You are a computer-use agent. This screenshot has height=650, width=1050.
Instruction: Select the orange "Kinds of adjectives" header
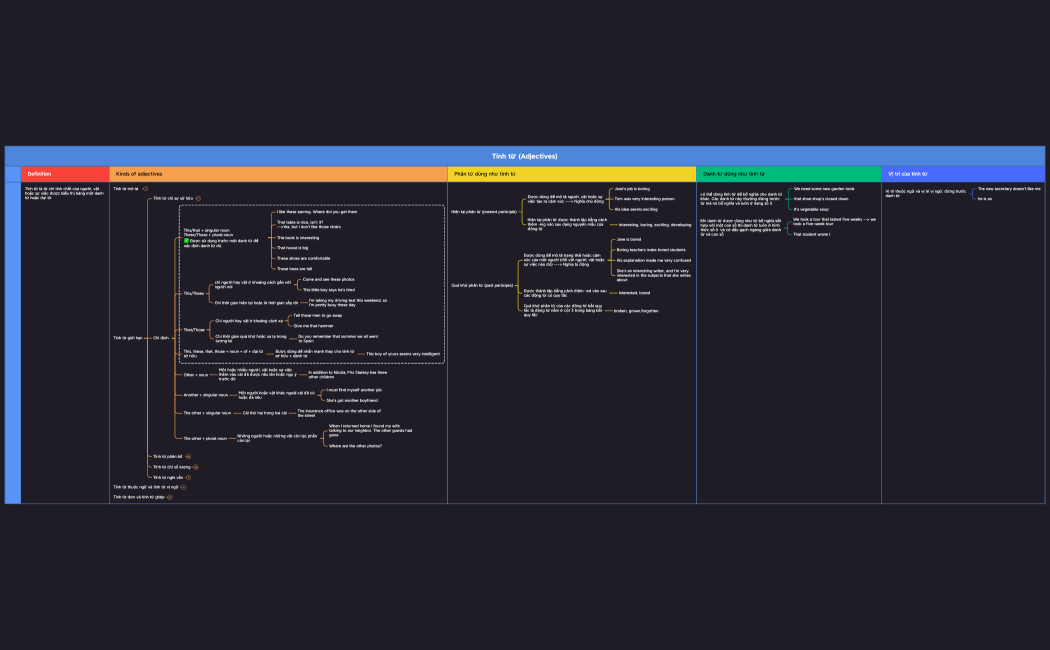277,174
